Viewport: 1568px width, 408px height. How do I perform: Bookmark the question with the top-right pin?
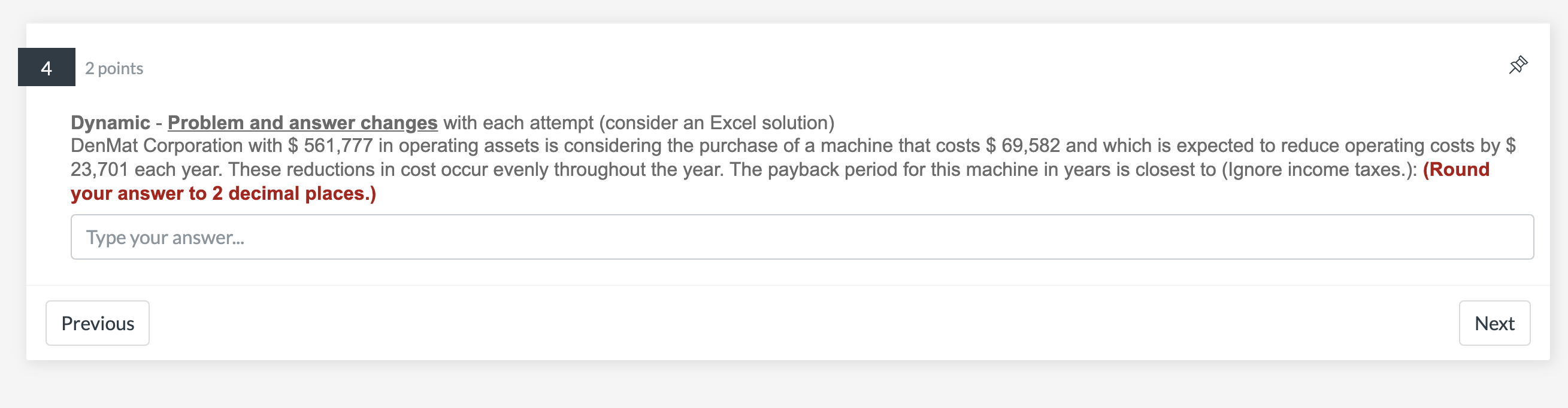(1518, 66)
